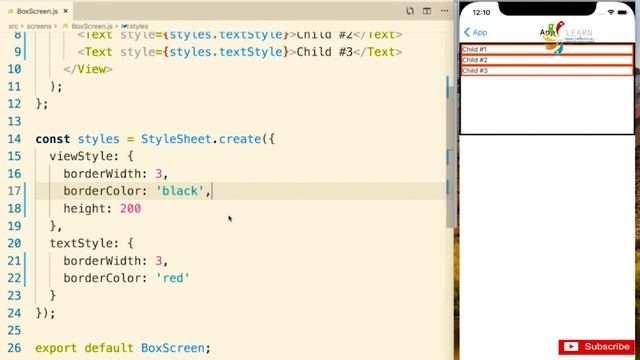The width and height of the screenshot is (640, 360).
Task: Click the Wi-Fi icon in simulator status bar
Action: (x=611, y=12)
